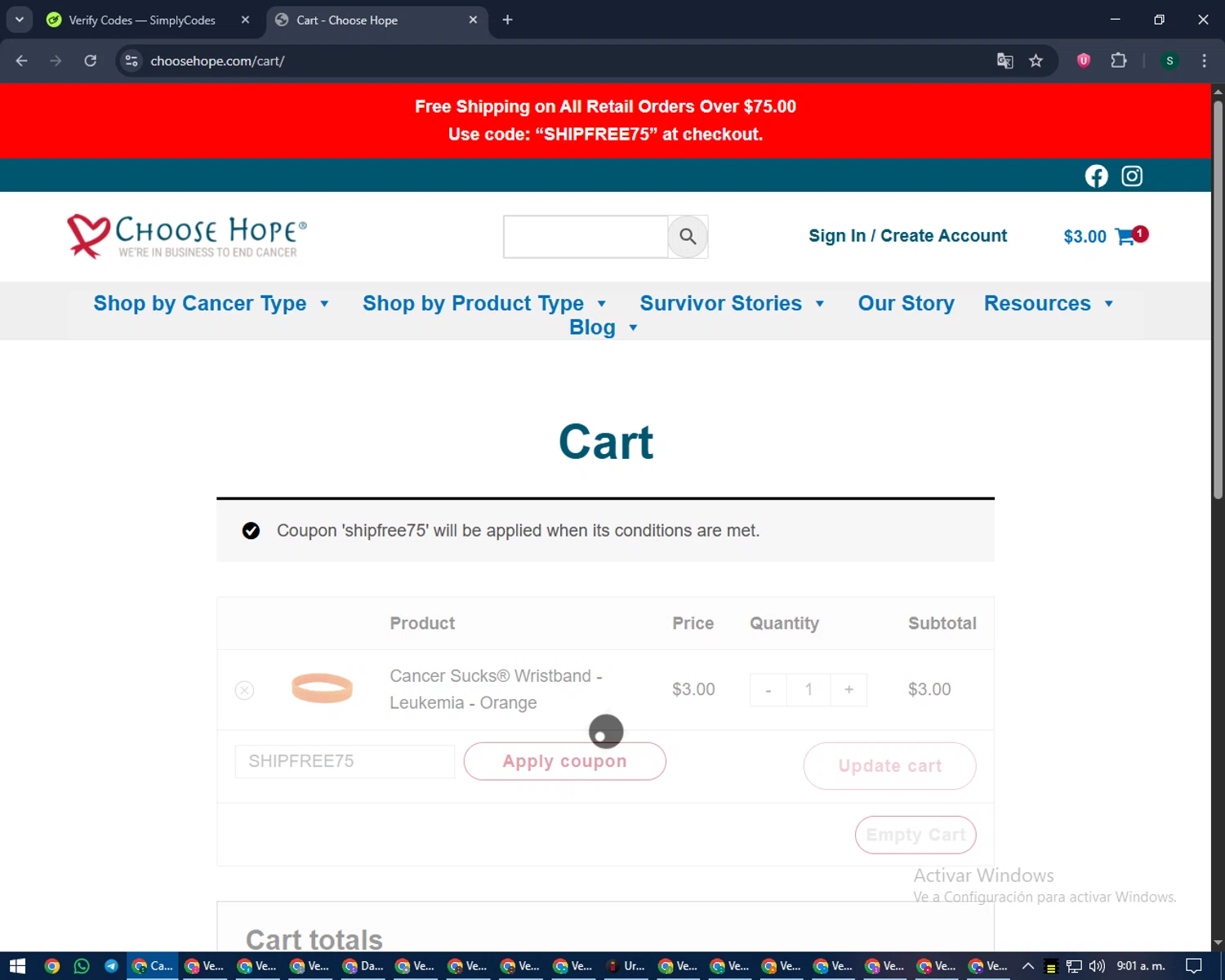Open the translate page icon
Viewport: 1225px width, 980px height.
[x=1005, y=60]
